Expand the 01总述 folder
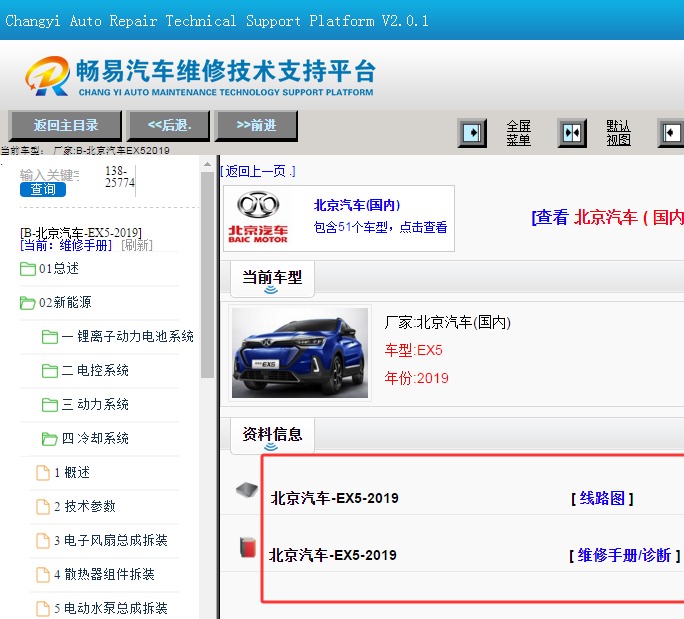 tap(50, 269)
